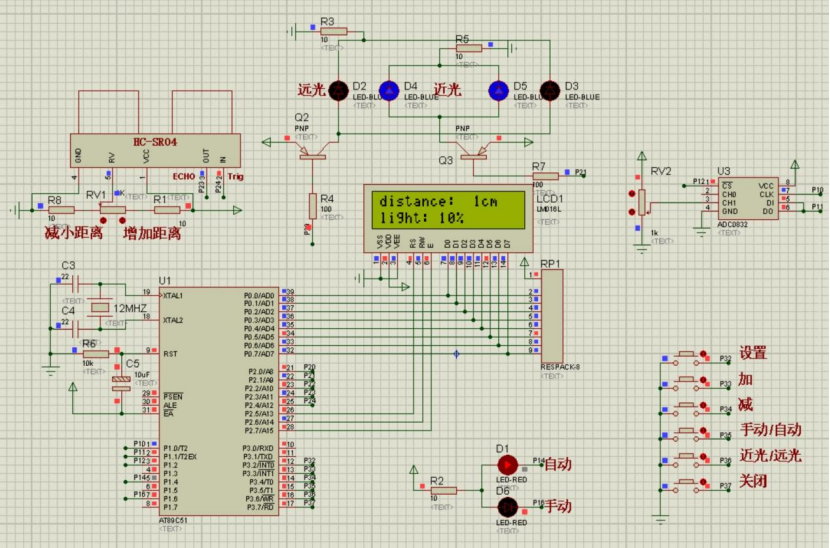Click the LCD1 reference label
Image resolution: width=830 pixels, height=548 pixels.
pyautogui.click(x=549, y=199)
